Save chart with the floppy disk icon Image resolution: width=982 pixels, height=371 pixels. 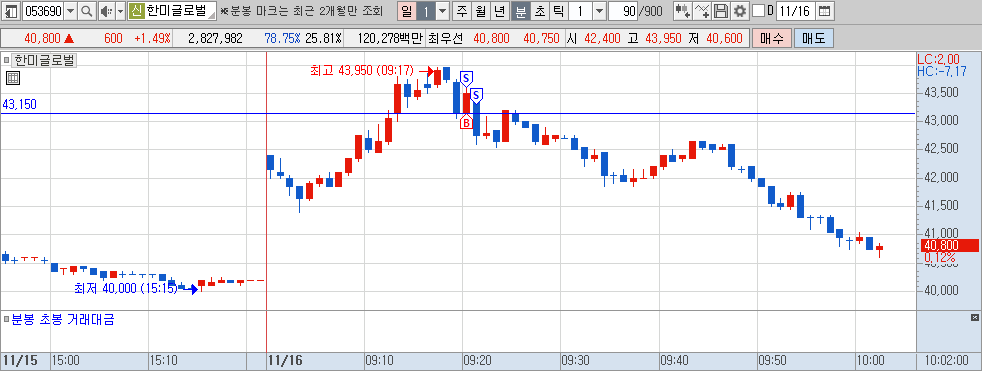point(721,11)
